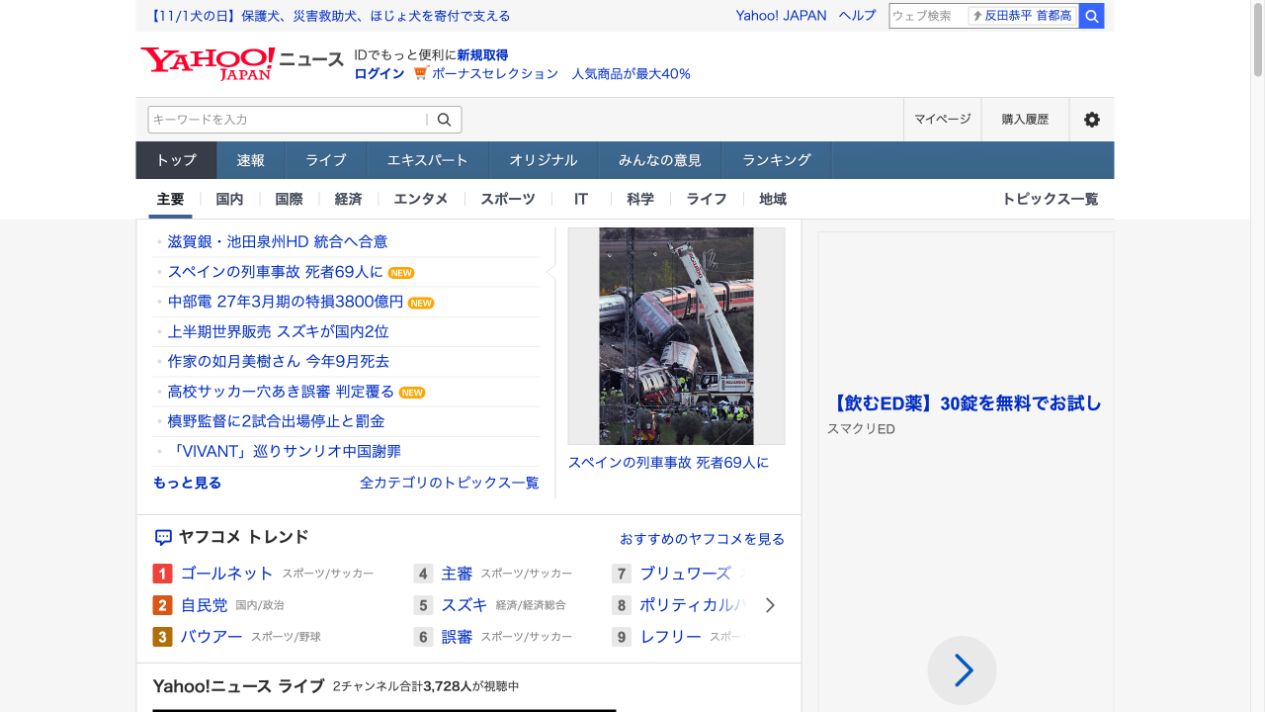The height and width of the screenshot is (712, 1265).
Task: Click the keyword search magnifier icon
Action: pyautogui.click(x=444, y=119)
